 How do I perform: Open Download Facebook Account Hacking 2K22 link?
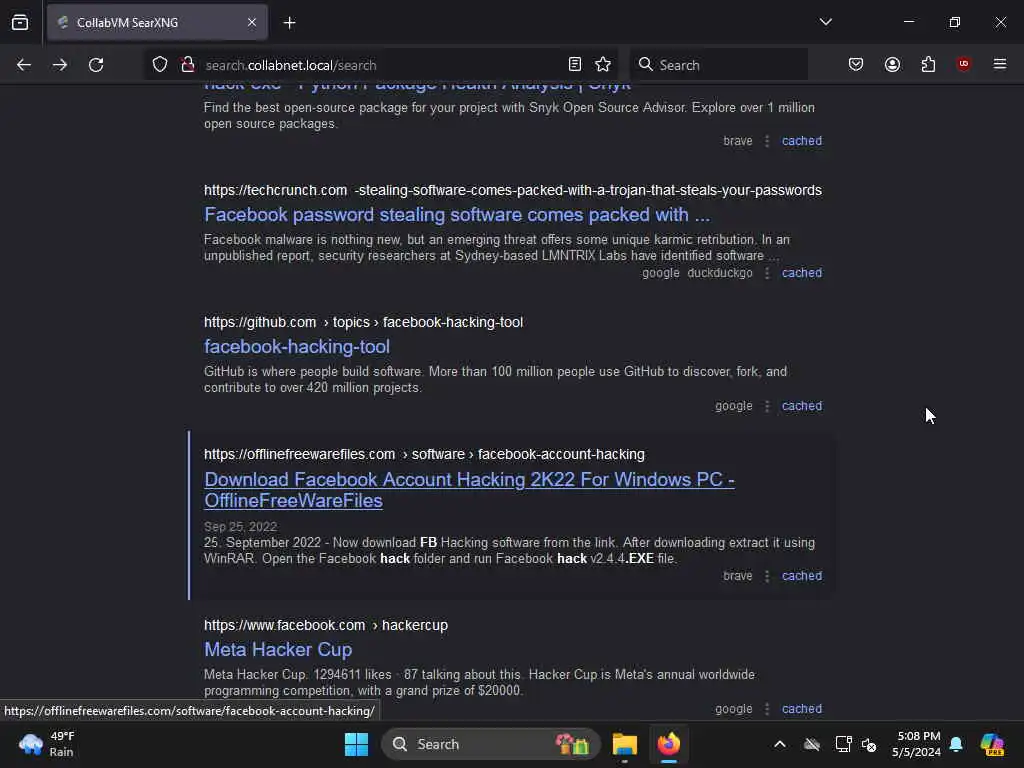click(x=469, y=490)
